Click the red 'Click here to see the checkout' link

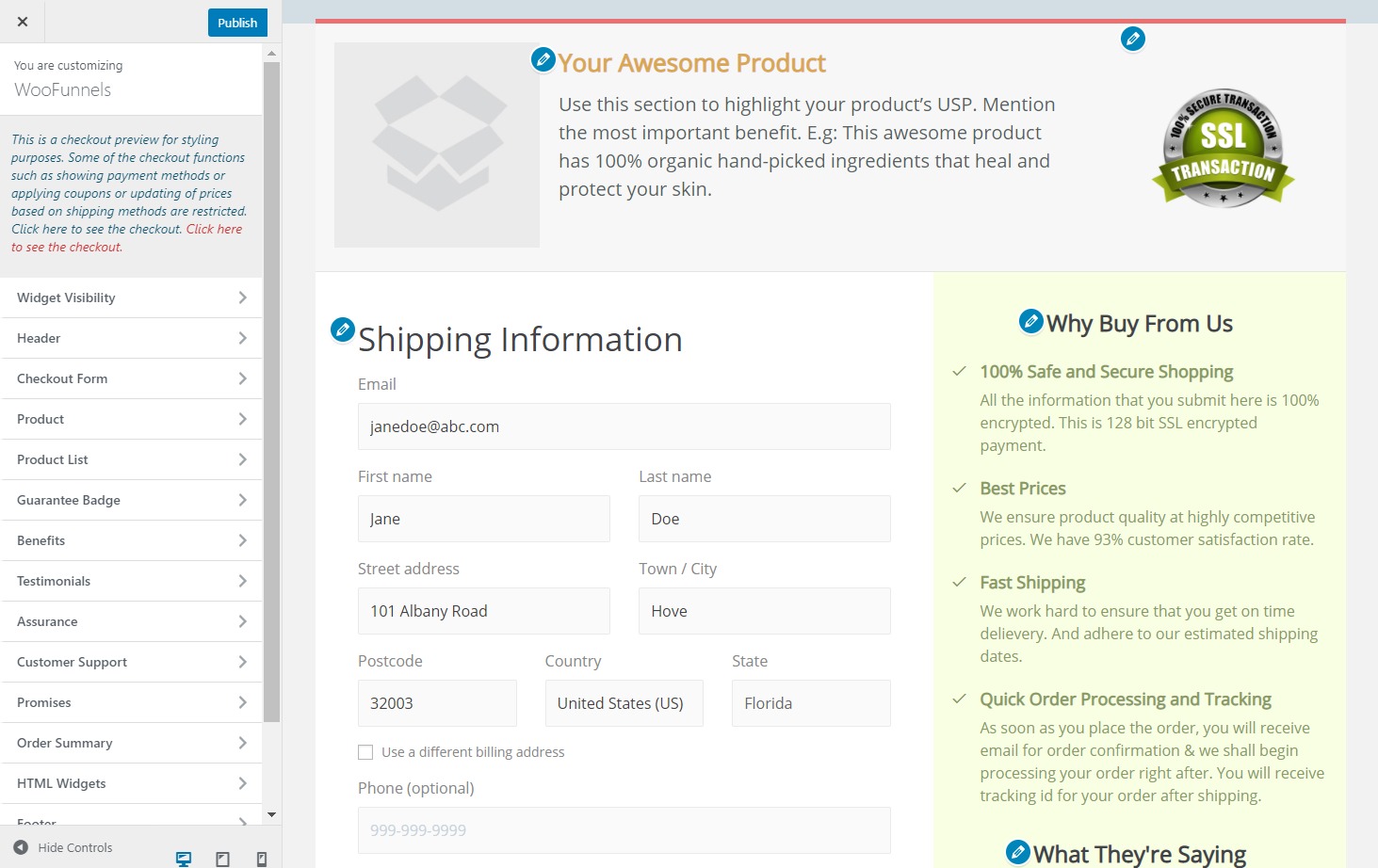pos(214,230)
